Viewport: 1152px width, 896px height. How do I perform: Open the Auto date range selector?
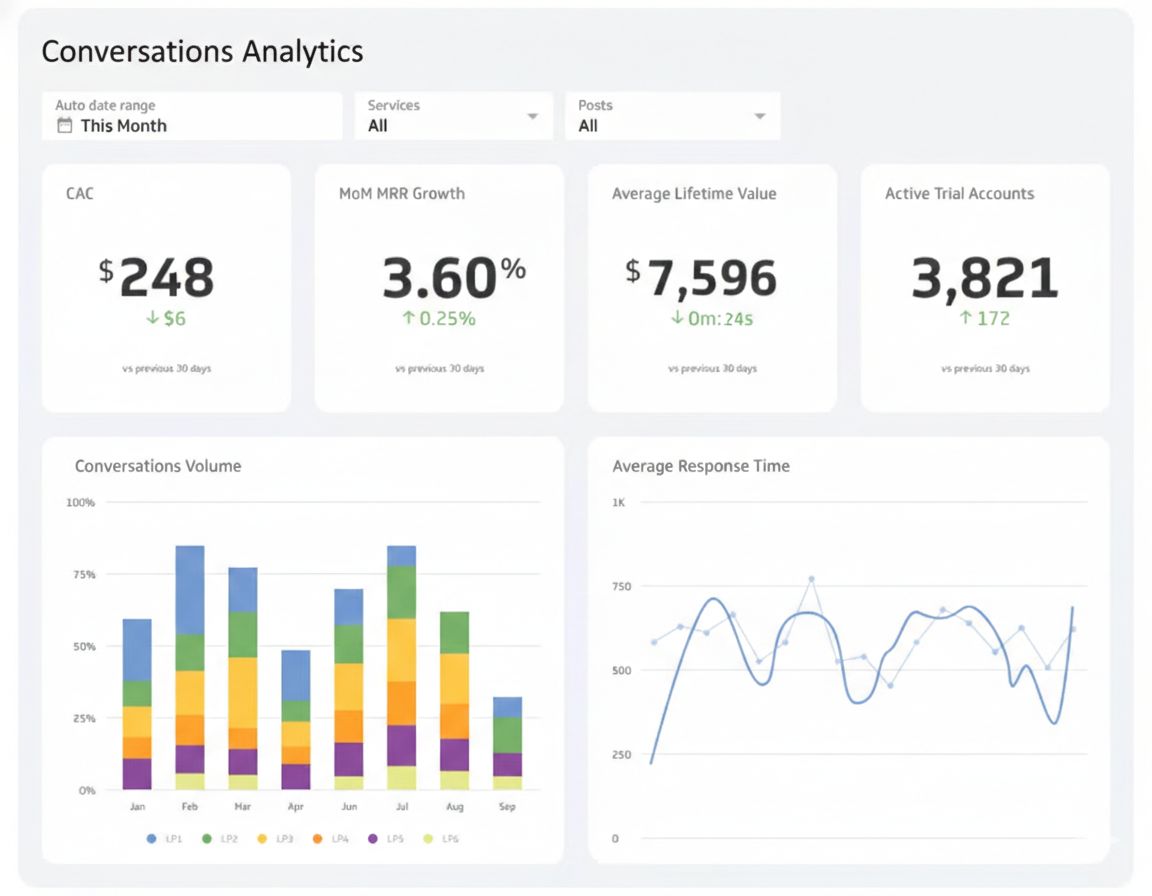192,116
